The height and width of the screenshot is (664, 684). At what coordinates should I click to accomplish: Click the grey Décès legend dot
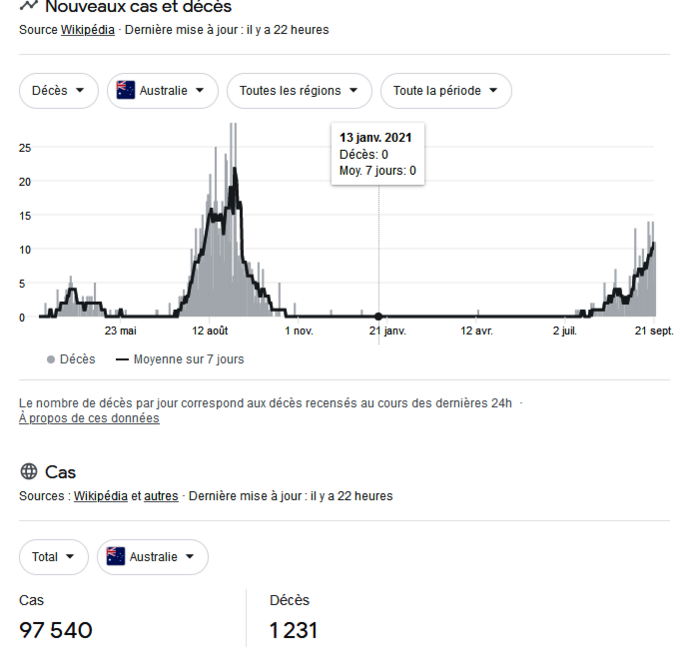pos(51,359)
